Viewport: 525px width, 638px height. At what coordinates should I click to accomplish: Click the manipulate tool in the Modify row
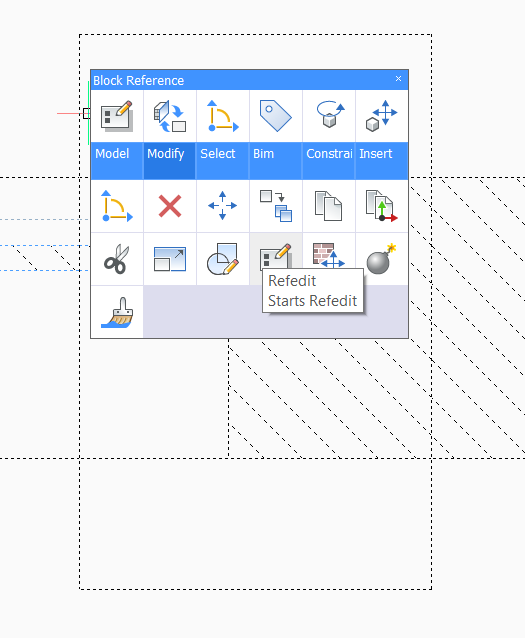[x=117, y=206]
